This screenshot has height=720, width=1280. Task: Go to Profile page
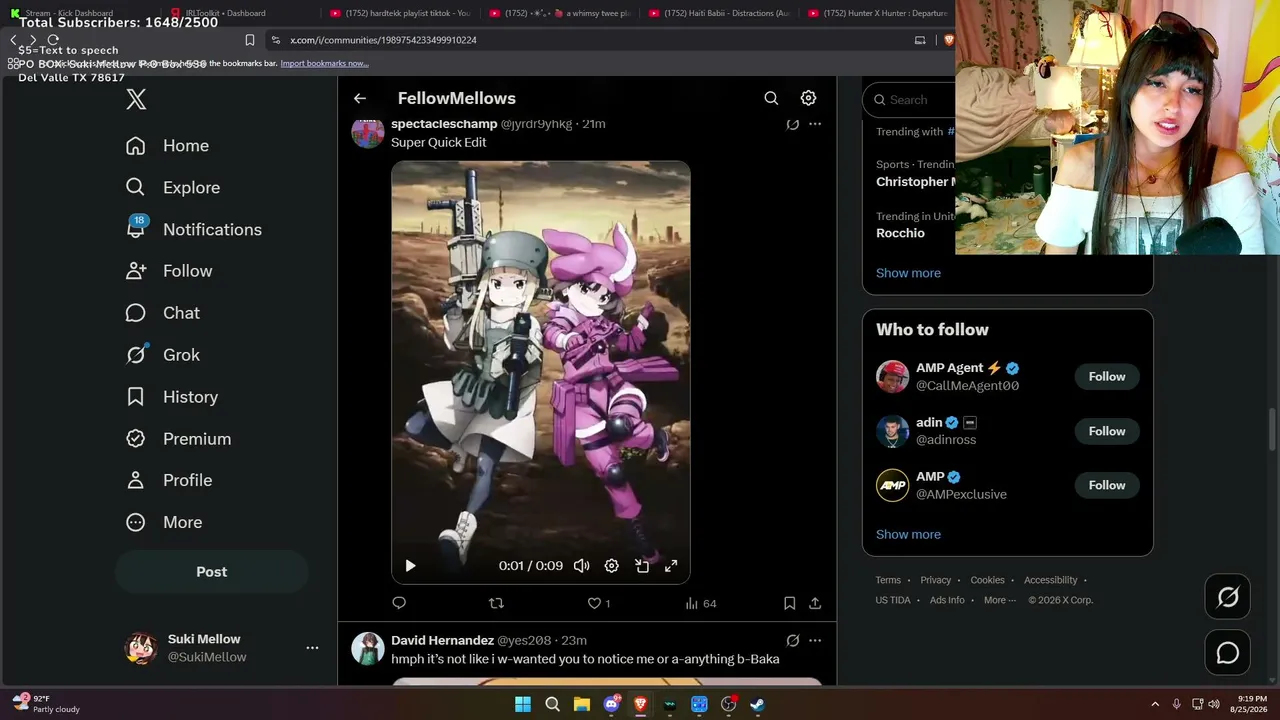coord(169,480)
